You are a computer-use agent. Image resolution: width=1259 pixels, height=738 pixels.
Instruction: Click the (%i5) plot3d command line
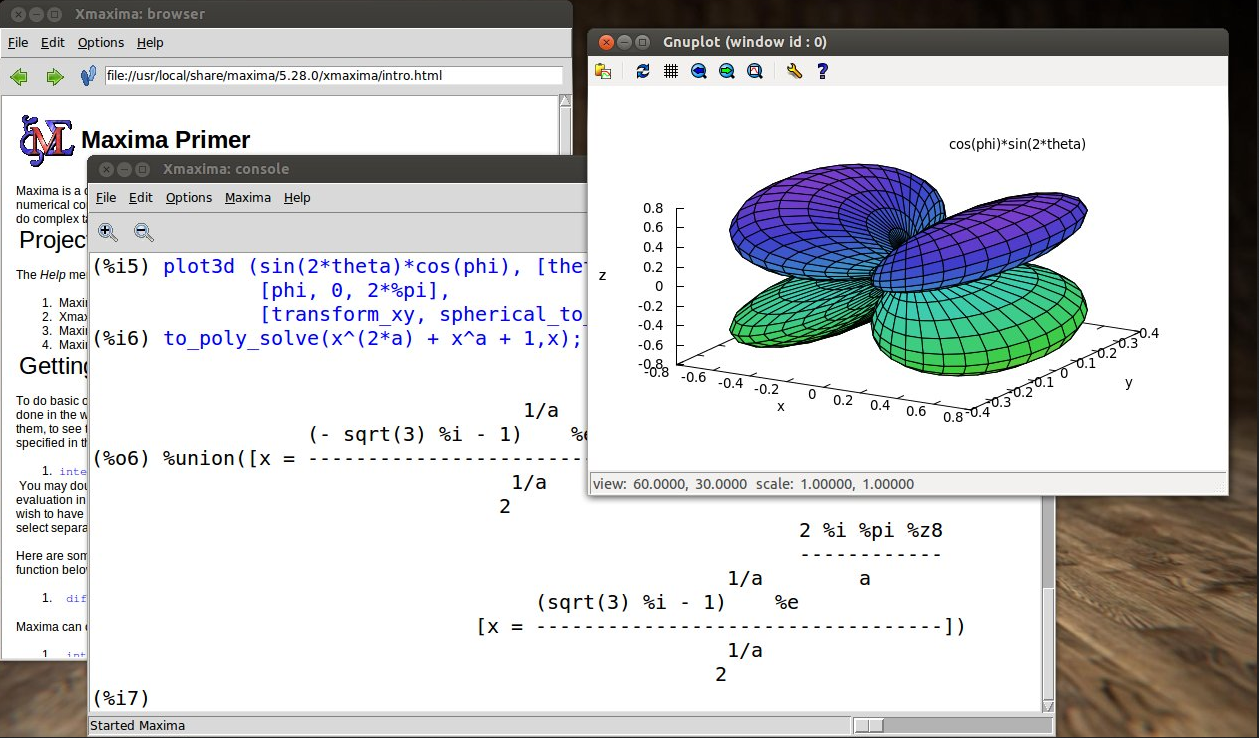338,265
